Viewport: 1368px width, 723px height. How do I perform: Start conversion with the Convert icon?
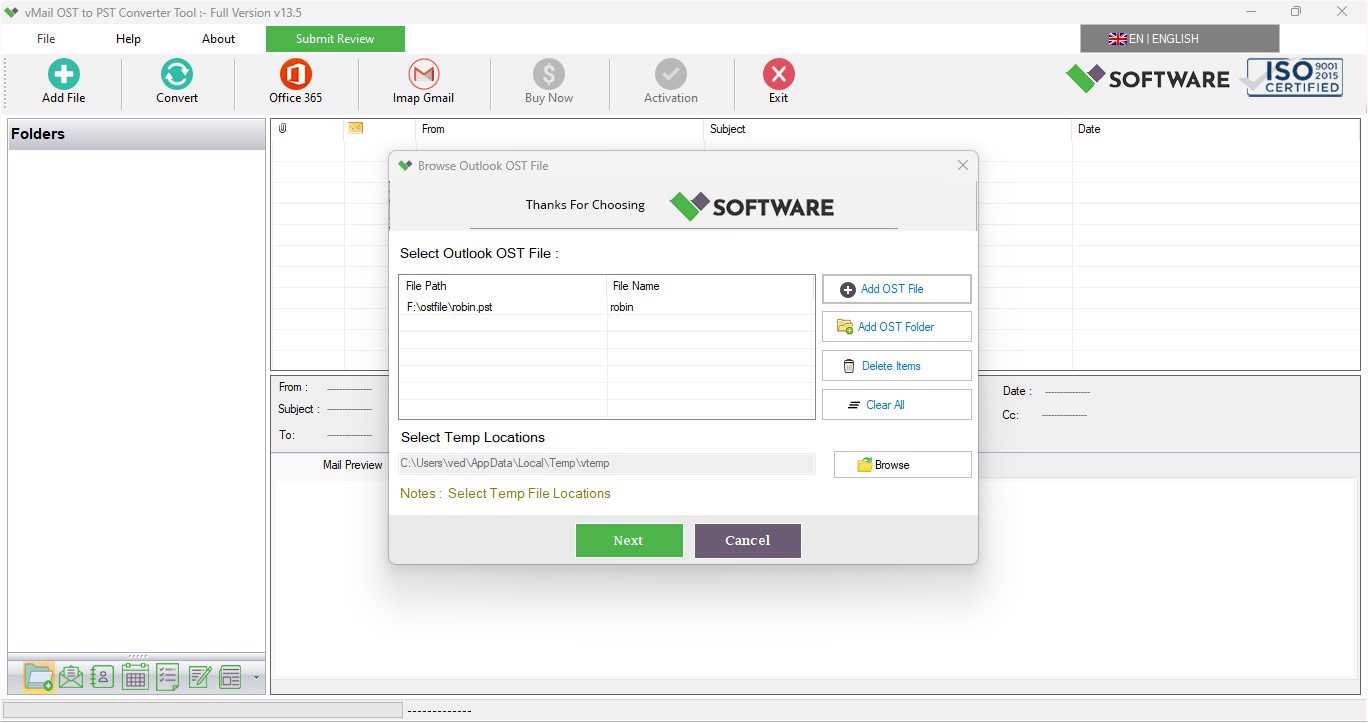177,81
